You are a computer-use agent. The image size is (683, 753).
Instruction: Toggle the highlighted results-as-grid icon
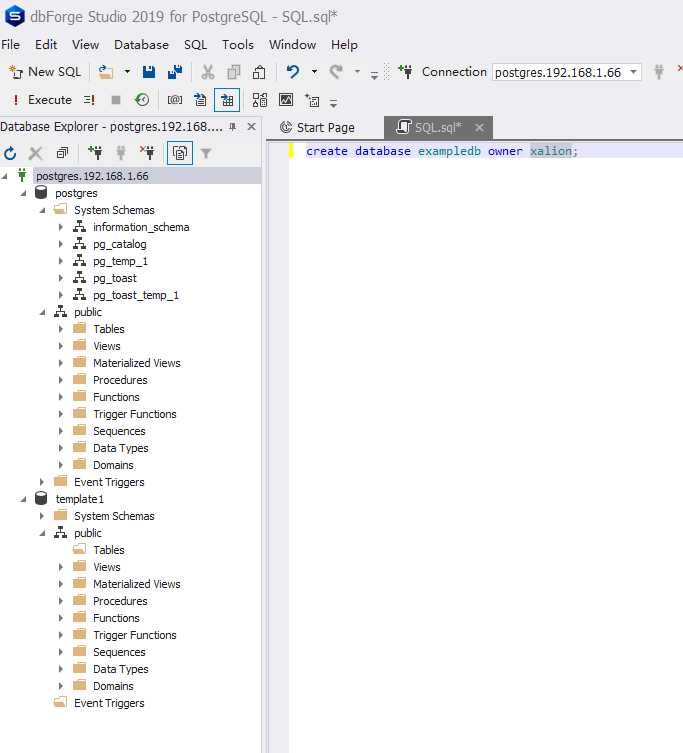(227, 100)
